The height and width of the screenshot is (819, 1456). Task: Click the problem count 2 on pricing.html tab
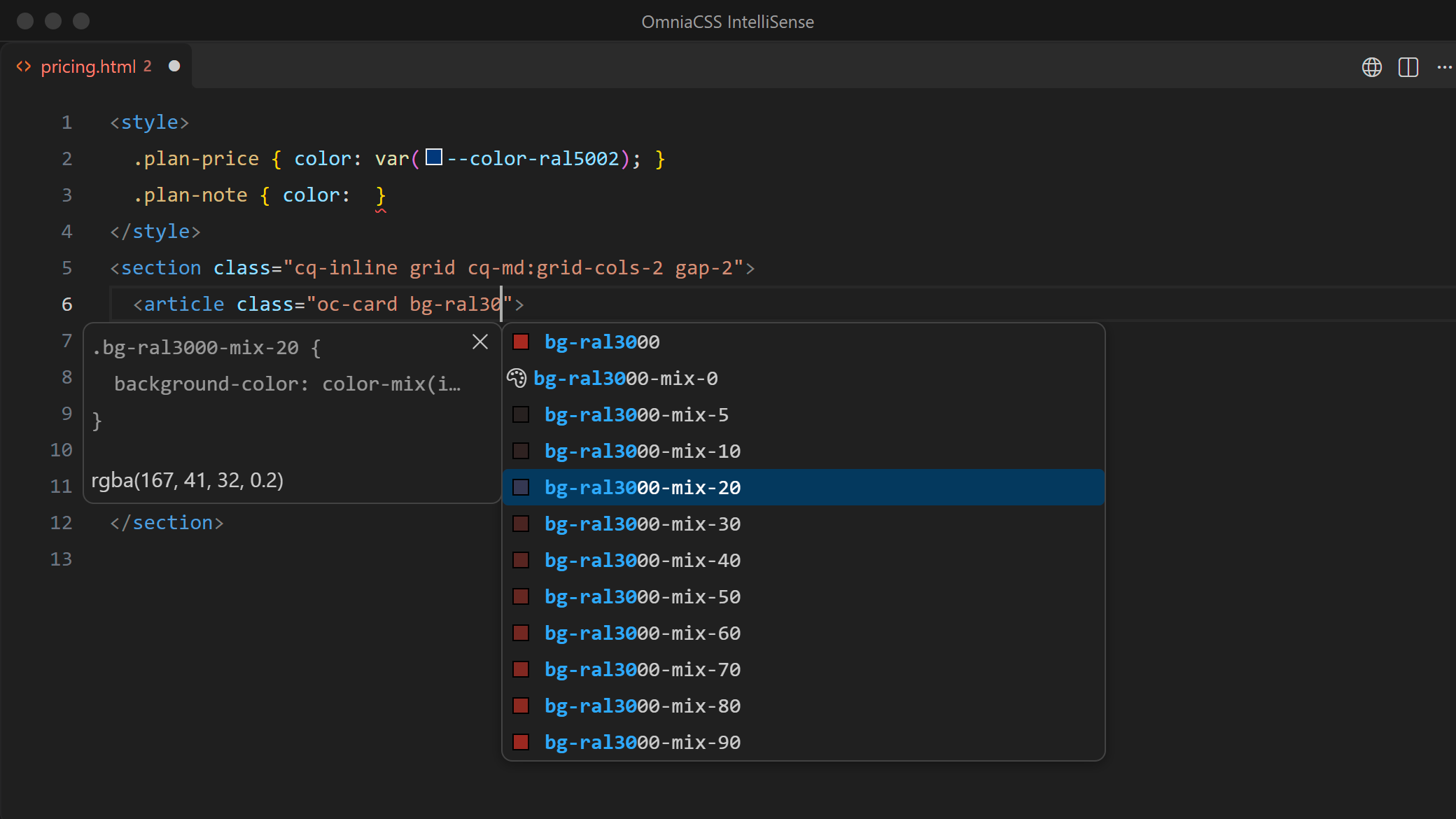click(x=148, y=66)
